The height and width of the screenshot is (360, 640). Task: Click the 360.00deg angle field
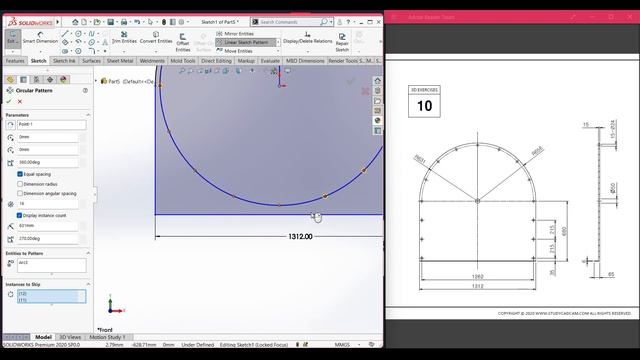(48, 162)
